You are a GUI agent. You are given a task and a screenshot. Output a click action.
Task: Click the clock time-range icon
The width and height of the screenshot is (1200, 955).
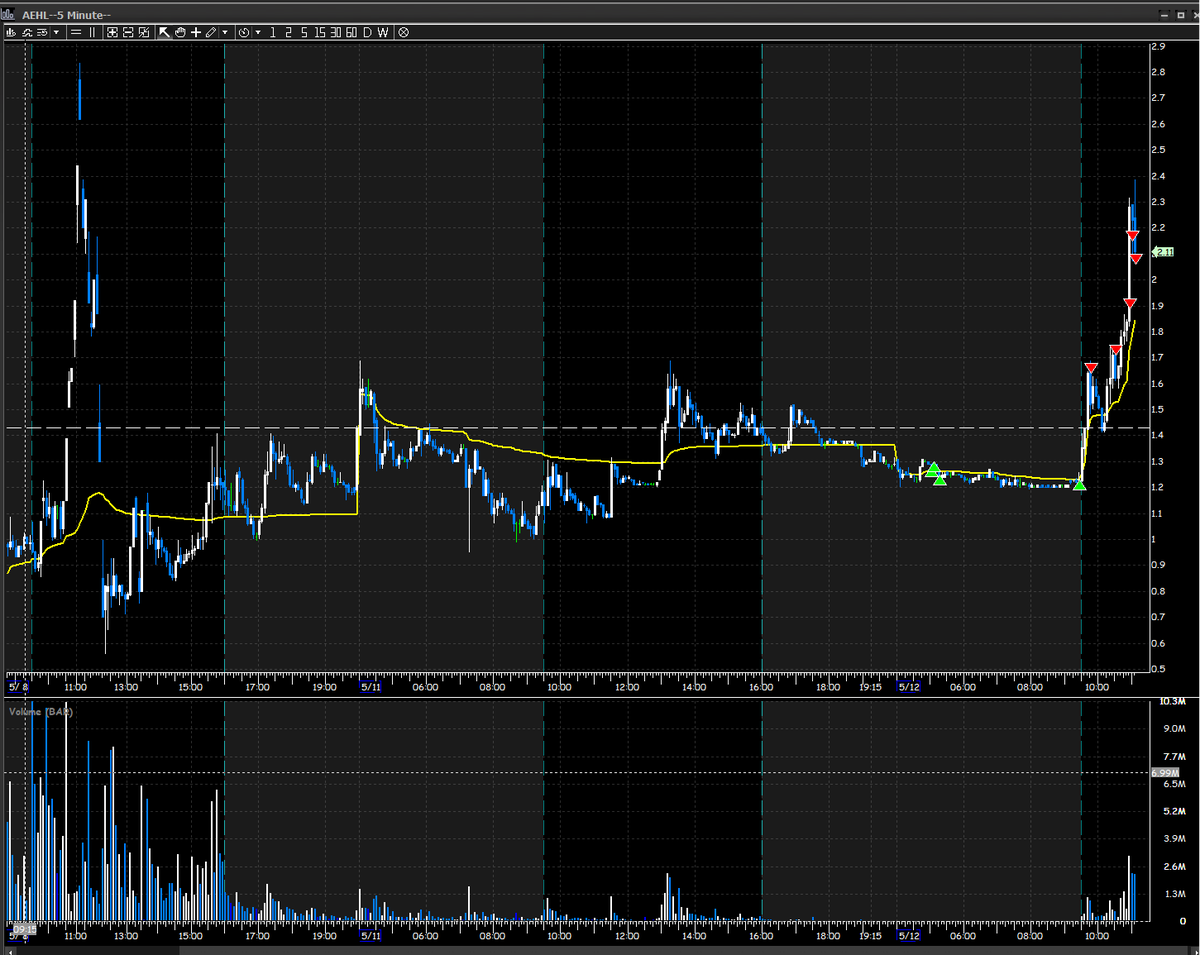[x=244, y=32]
